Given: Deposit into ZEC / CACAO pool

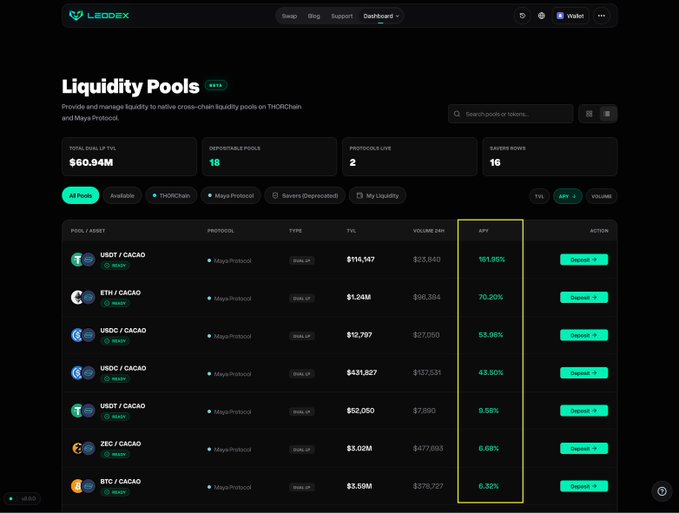Looking at the screenshot, I should tap(584, 448).
